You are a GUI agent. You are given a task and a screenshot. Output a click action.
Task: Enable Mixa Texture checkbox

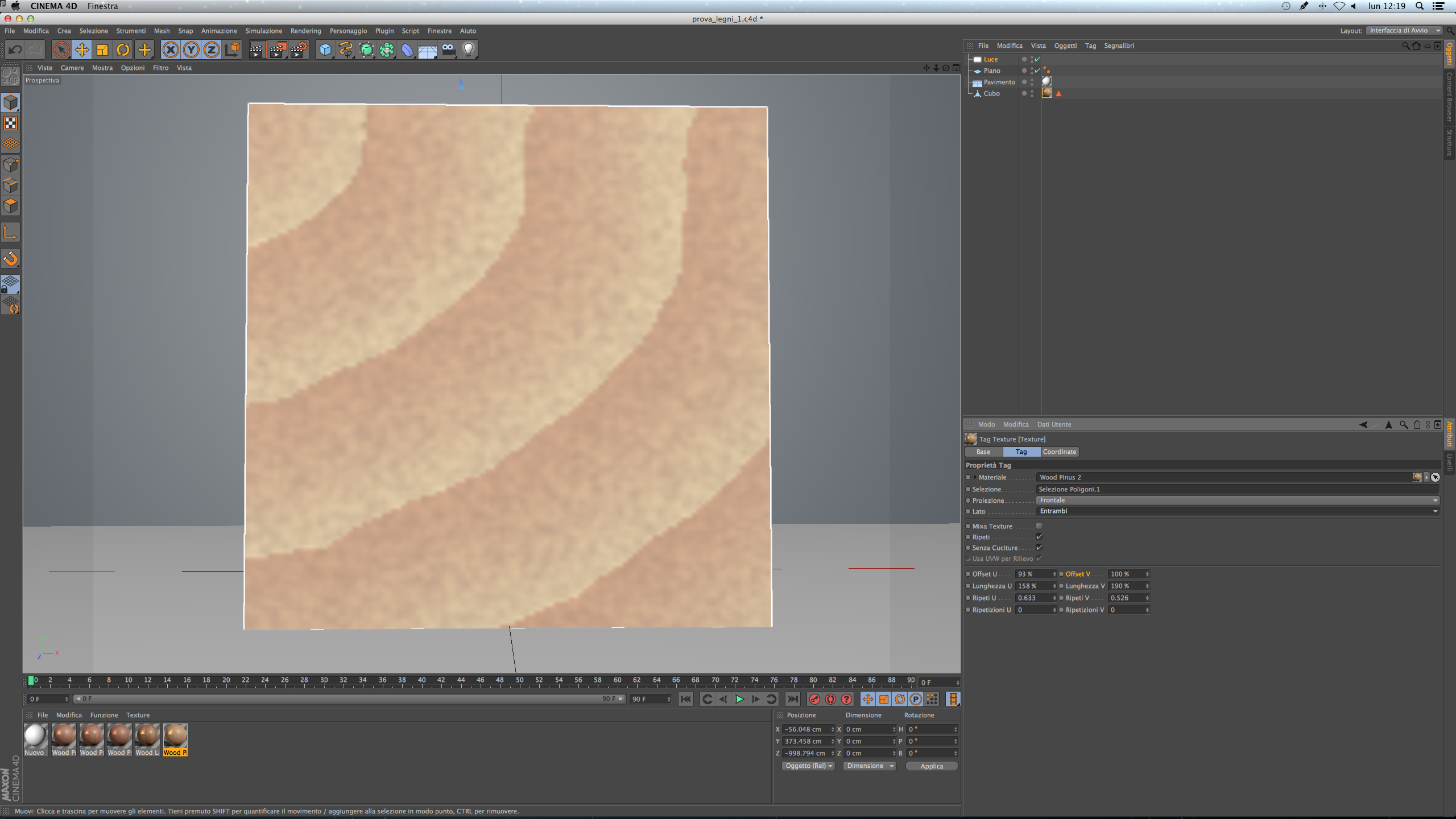tap(1039, 526)
